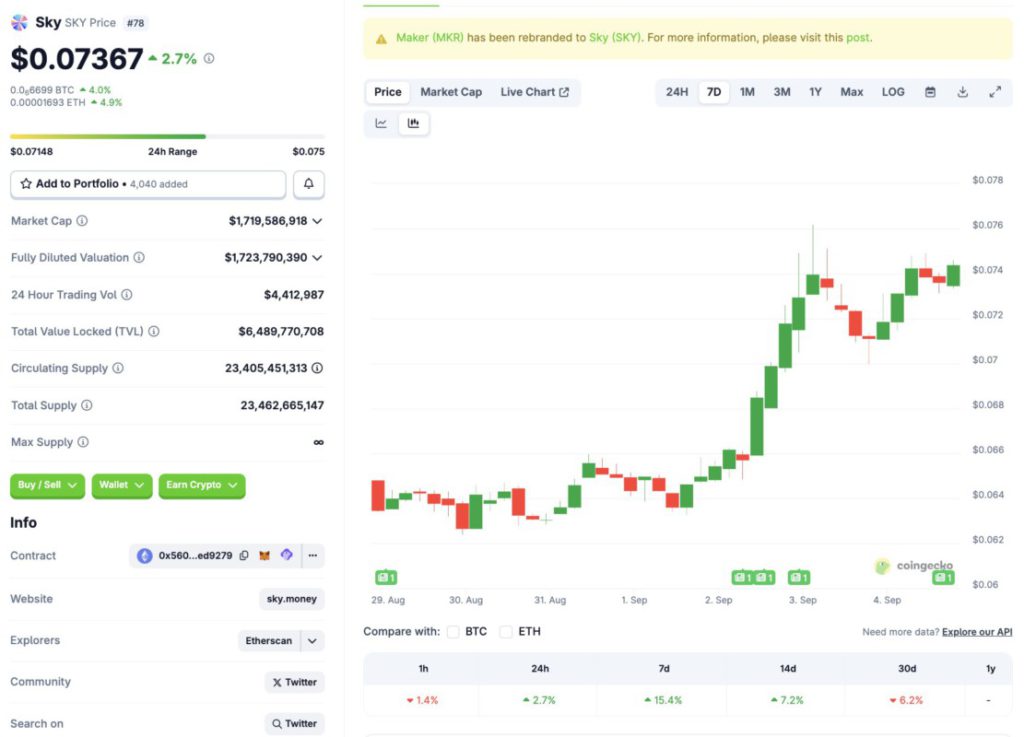Expand the Etherscan explorers dropdown arrow

[x=313, y=641]
